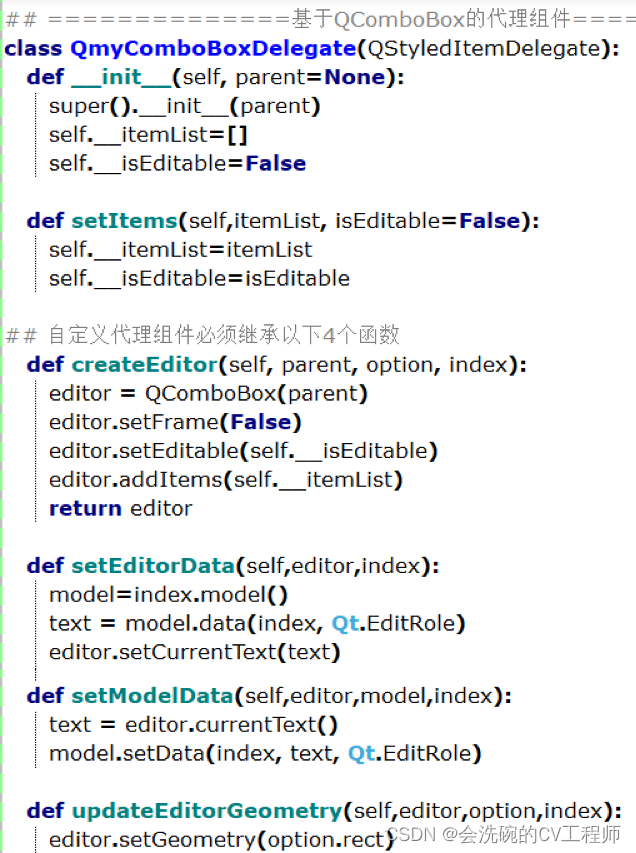Click the line super().__init__(parent)

pyautogui.click(x=184, y=106)
